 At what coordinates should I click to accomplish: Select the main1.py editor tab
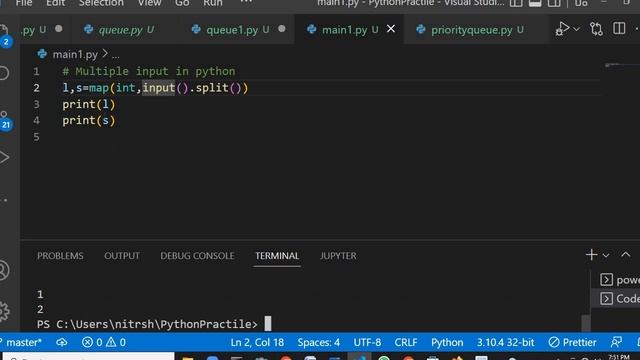click(x=343, y=29)
